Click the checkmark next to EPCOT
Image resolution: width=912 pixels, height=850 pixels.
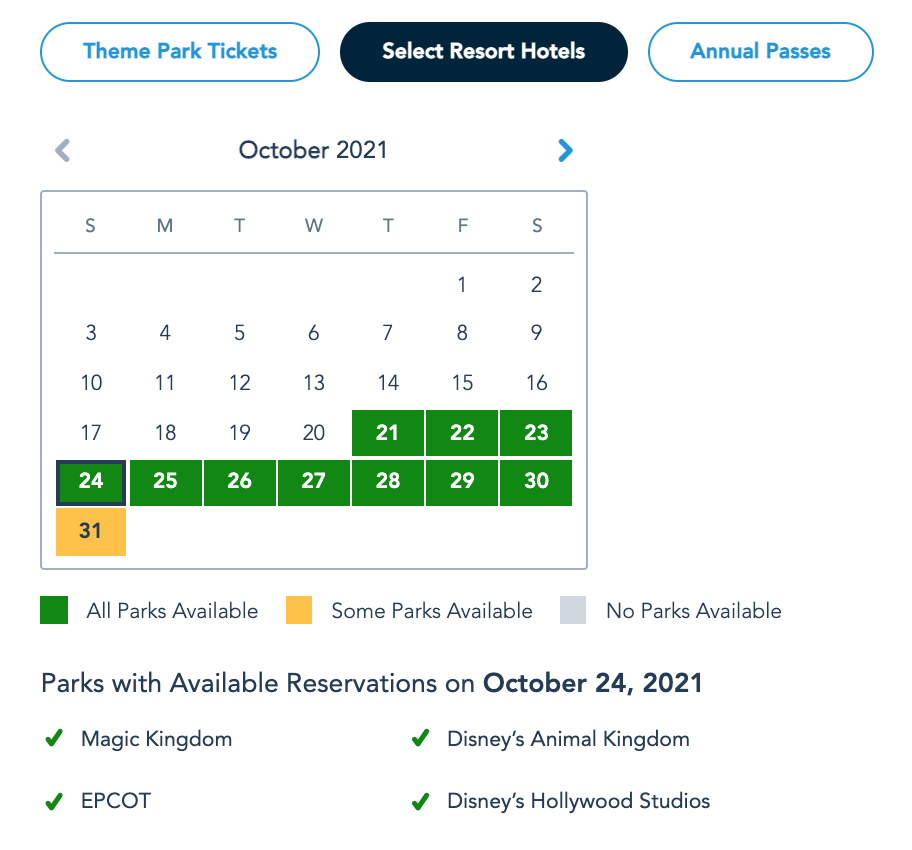[54, 801]
